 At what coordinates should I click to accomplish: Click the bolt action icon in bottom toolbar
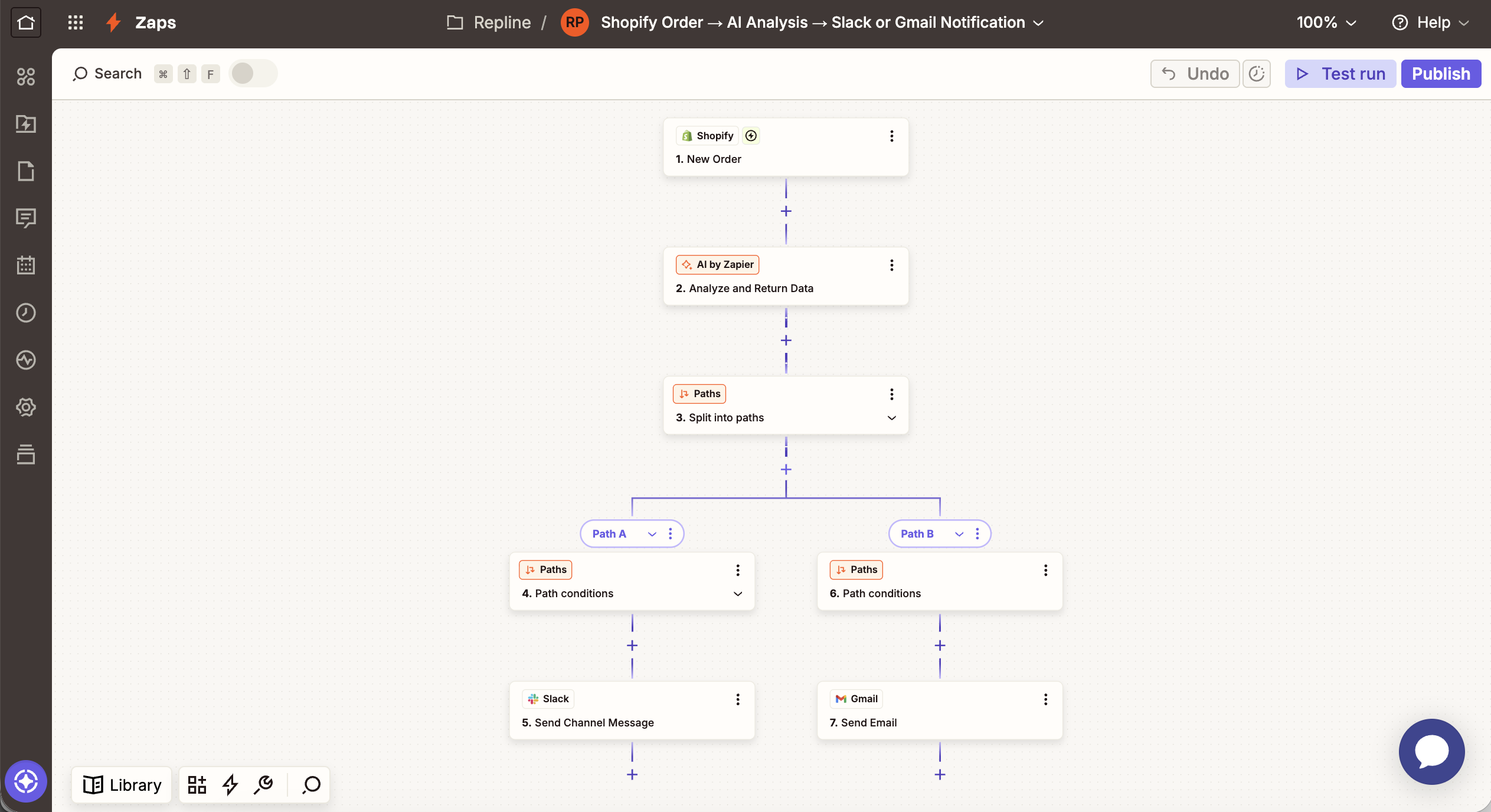tap(230, 785)
